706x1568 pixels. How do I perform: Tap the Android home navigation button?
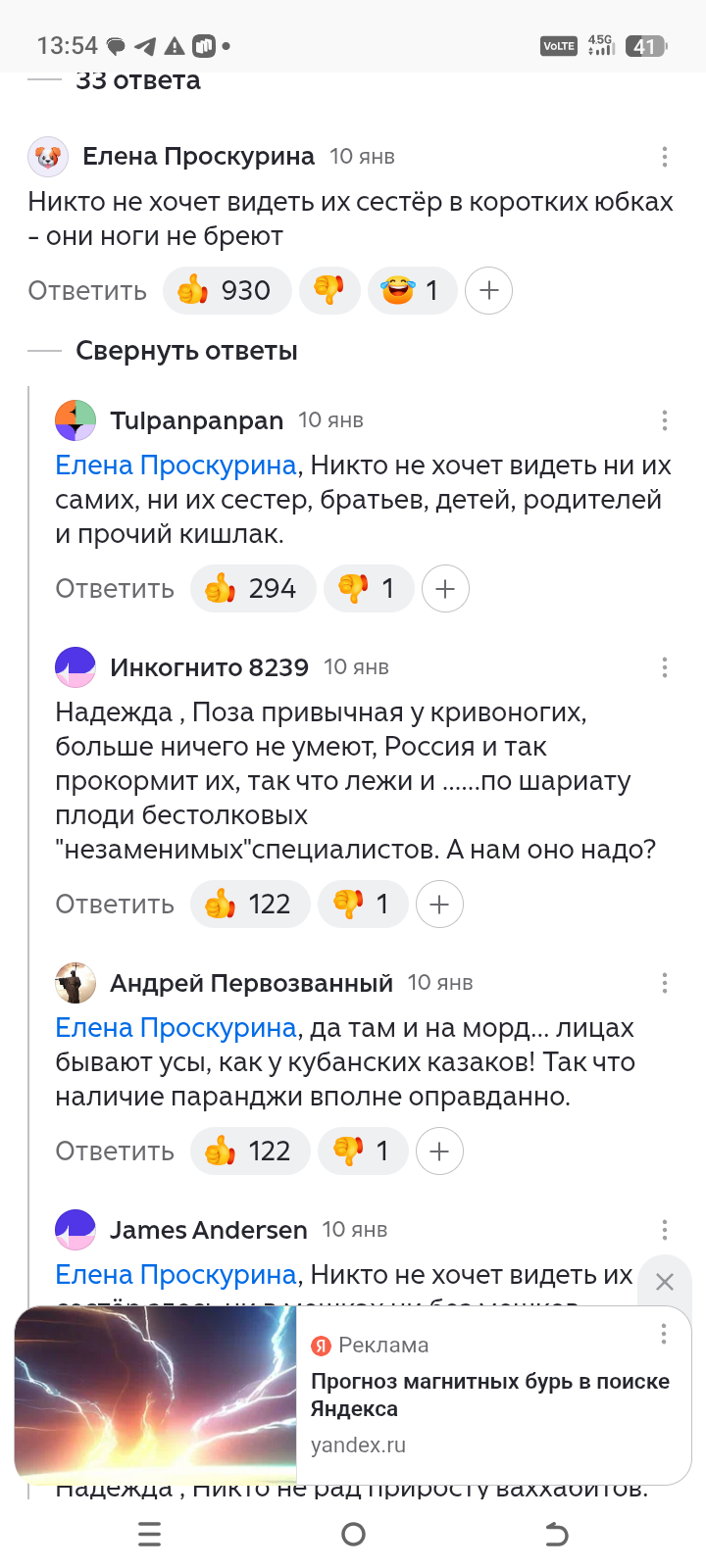pos(353,1535)
